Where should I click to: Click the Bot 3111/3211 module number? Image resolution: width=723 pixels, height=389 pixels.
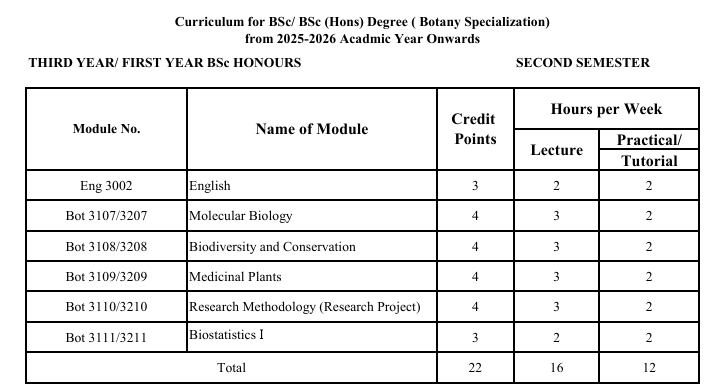(107, 338)
